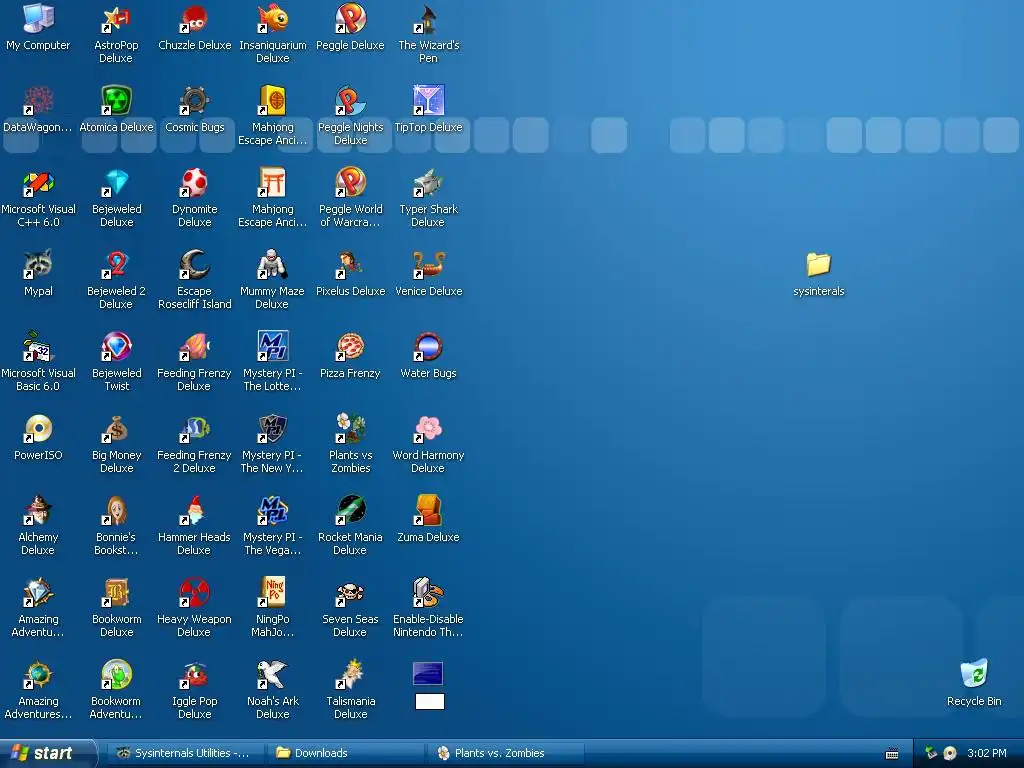1024x768 pixels.
Task: Click the Cosmic Bugs gear icon
Action: (x=195, y=101)
